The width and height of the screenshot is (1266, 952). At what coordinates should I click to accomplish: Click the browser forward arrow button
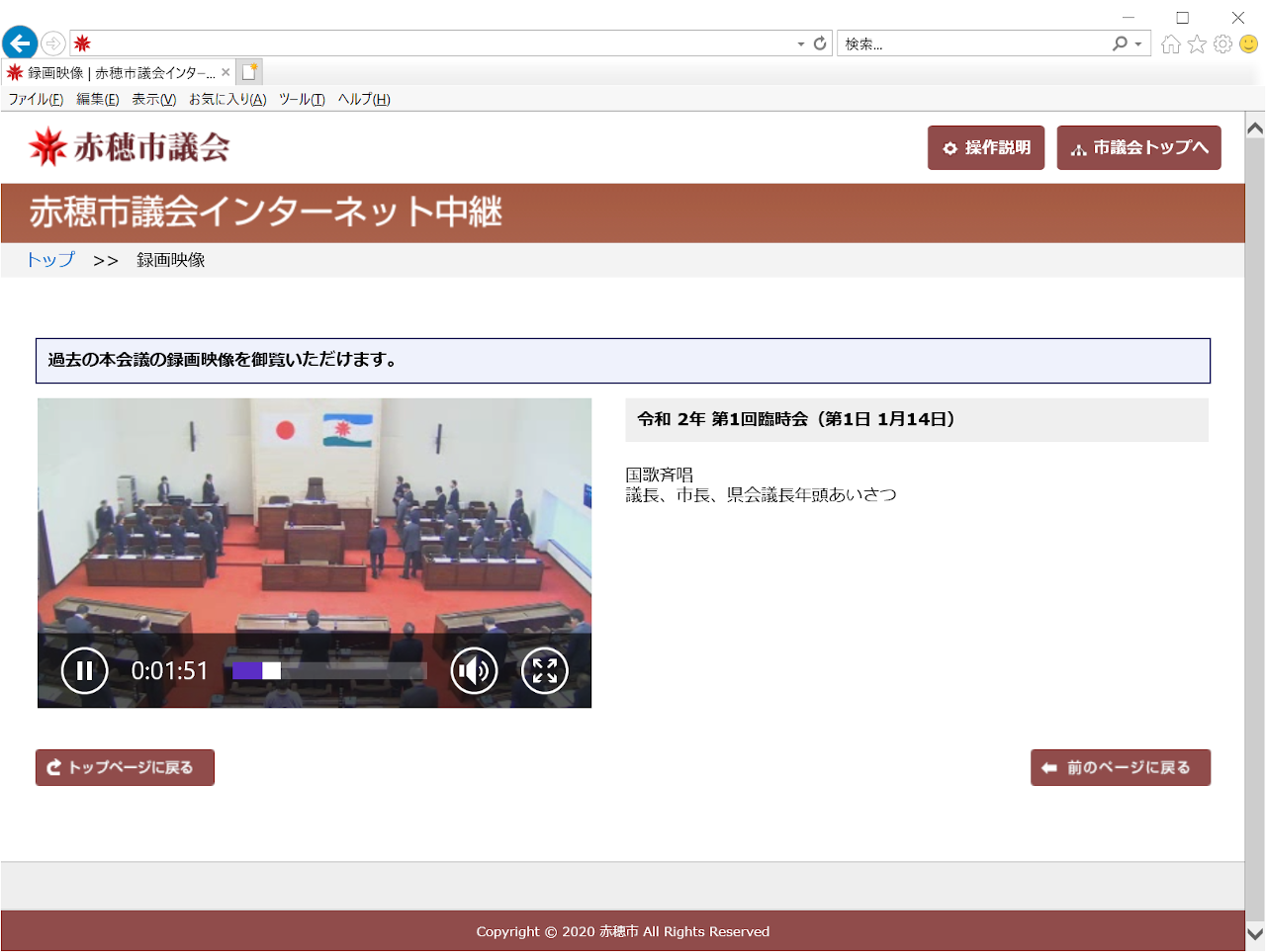pos(53,43)
